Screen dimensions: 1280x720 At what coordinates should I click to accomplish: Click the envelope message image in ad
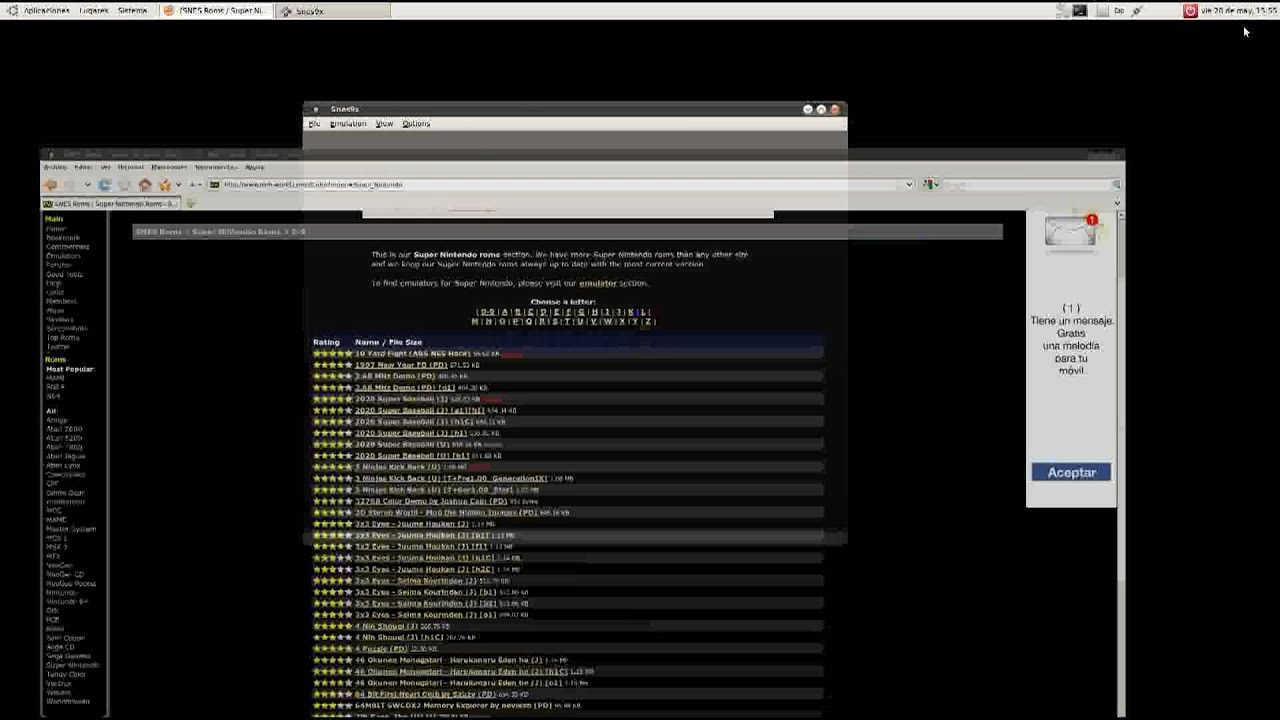coord(1071,231)
